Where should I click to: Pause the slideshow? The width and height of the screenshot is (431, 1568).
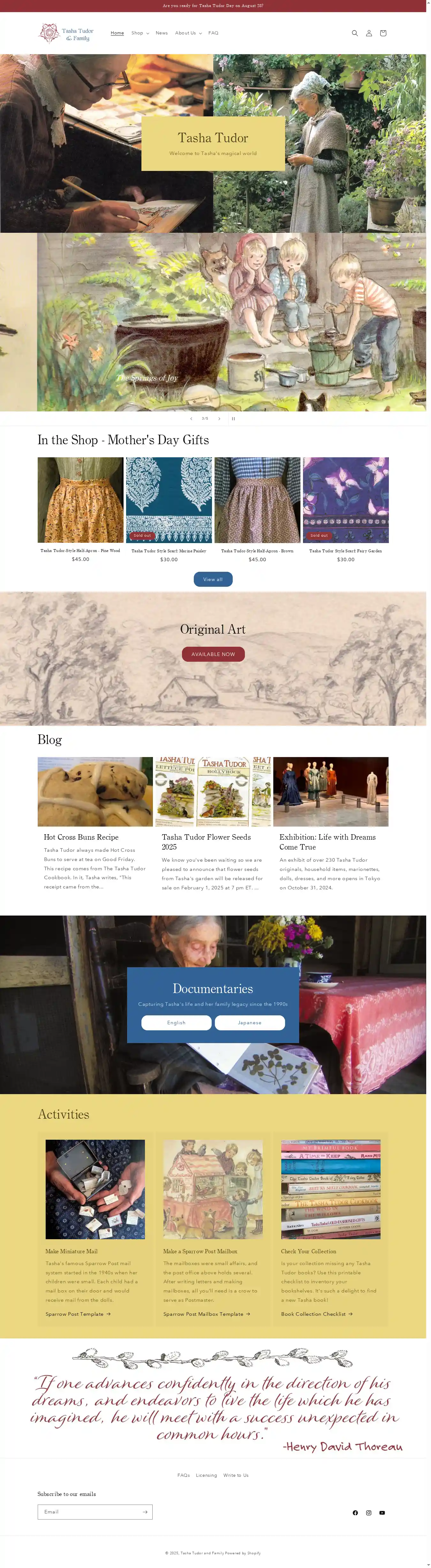[x=233, y=419]
